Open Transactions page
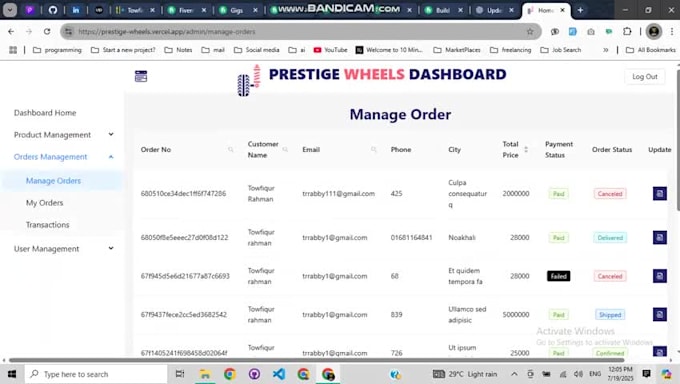The height and width of the screenshot is (384, 680). (x=48, y=225)
